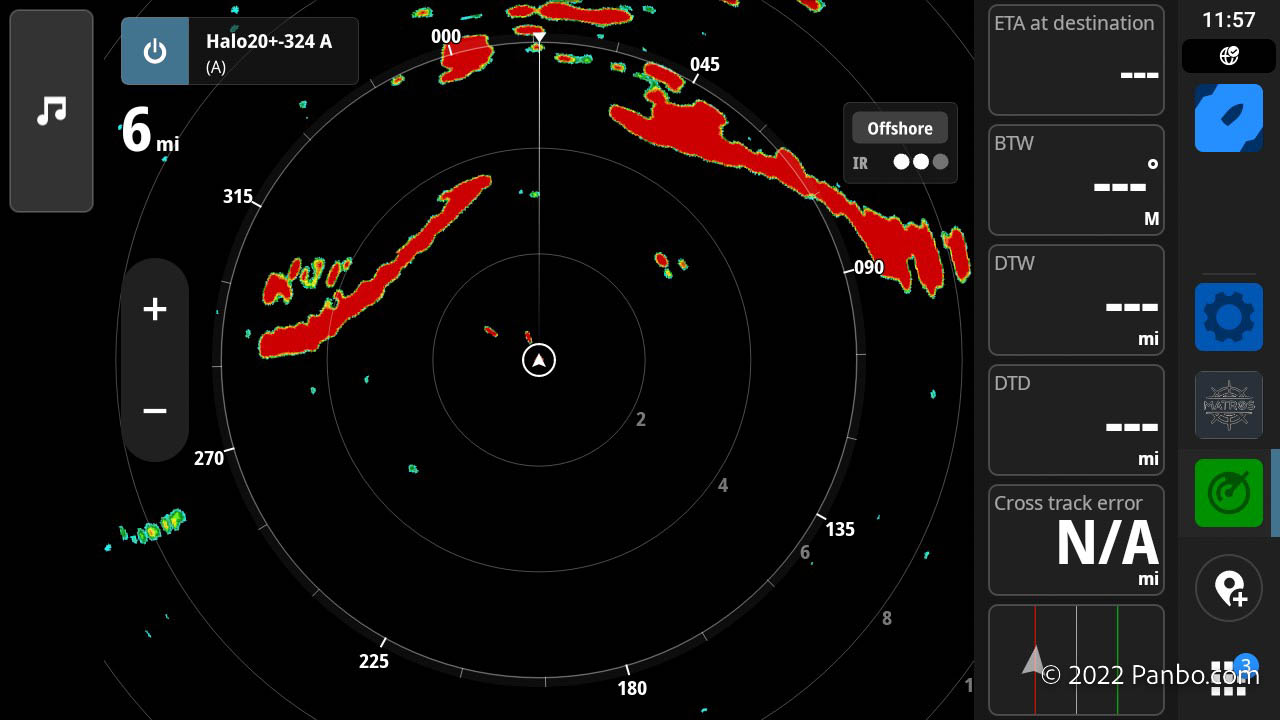Open the DTD data tile
Image resolution: width=1280 pixels, height=720 pixels.
click(x=1076, y=420)
